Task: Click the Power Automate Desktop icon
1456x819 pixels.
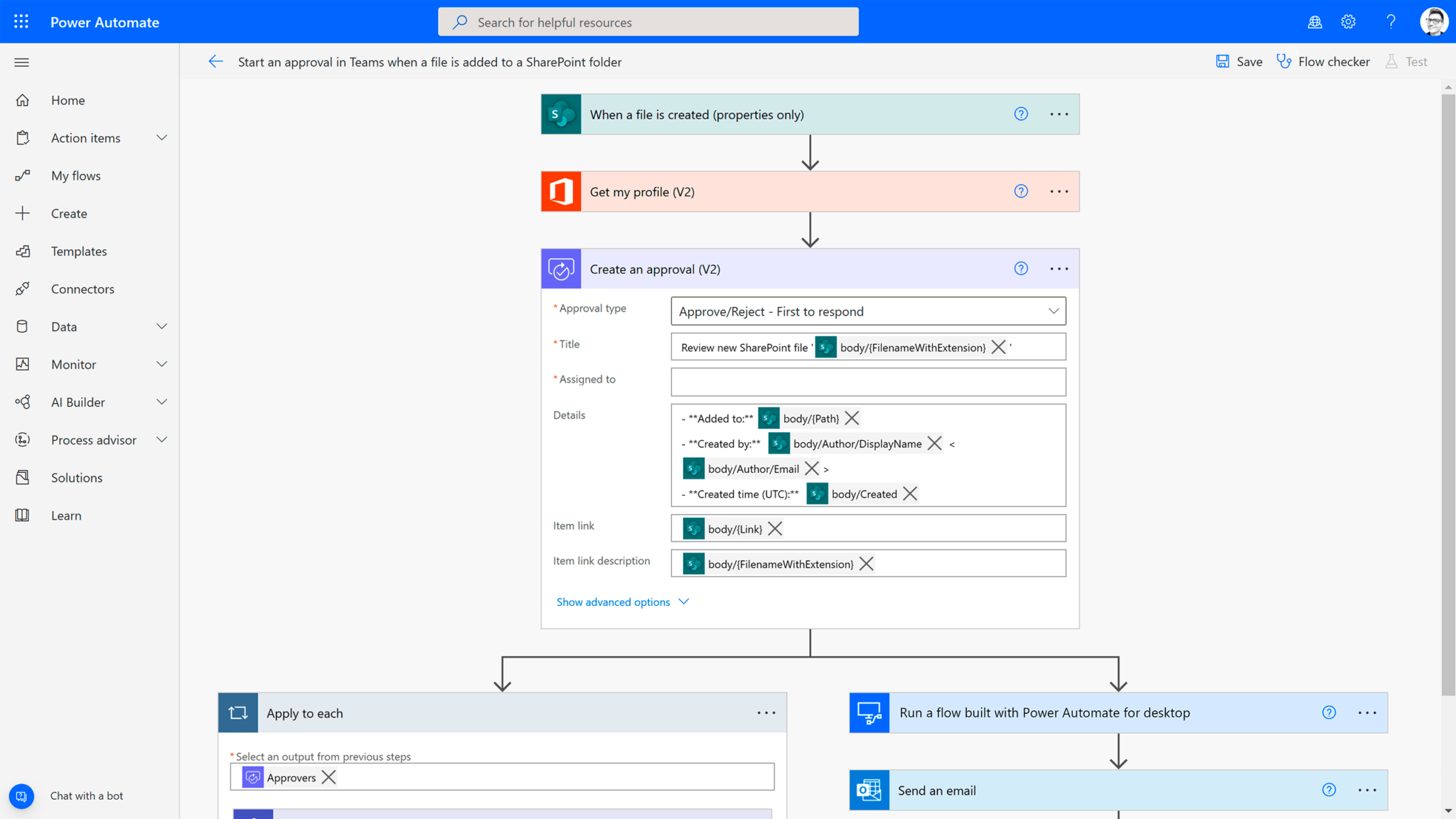Action: [868, 713]
